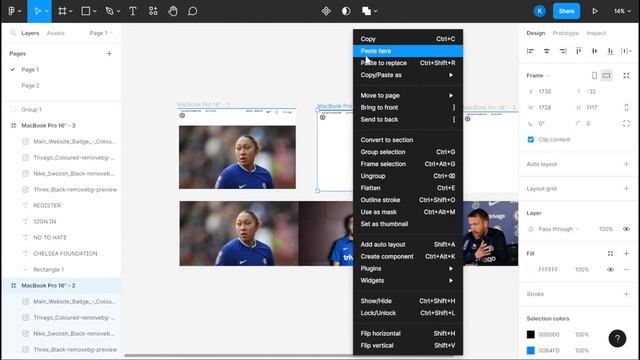Toggle constrain proportions icon
The width and height of the screenshot is (640, 360).
click(626, 108)
